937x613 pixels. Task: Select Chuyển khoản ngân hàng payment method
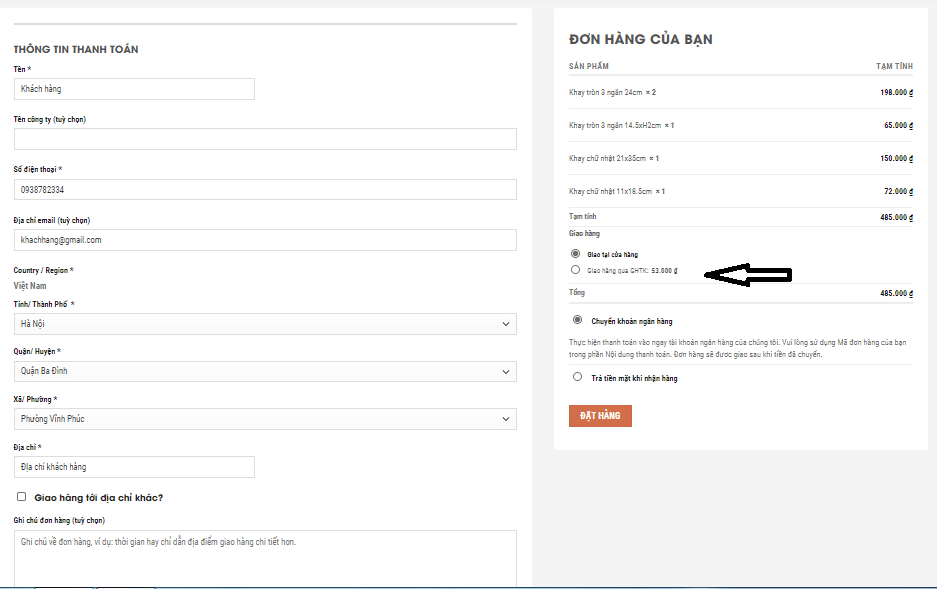(x=577, y=321)
